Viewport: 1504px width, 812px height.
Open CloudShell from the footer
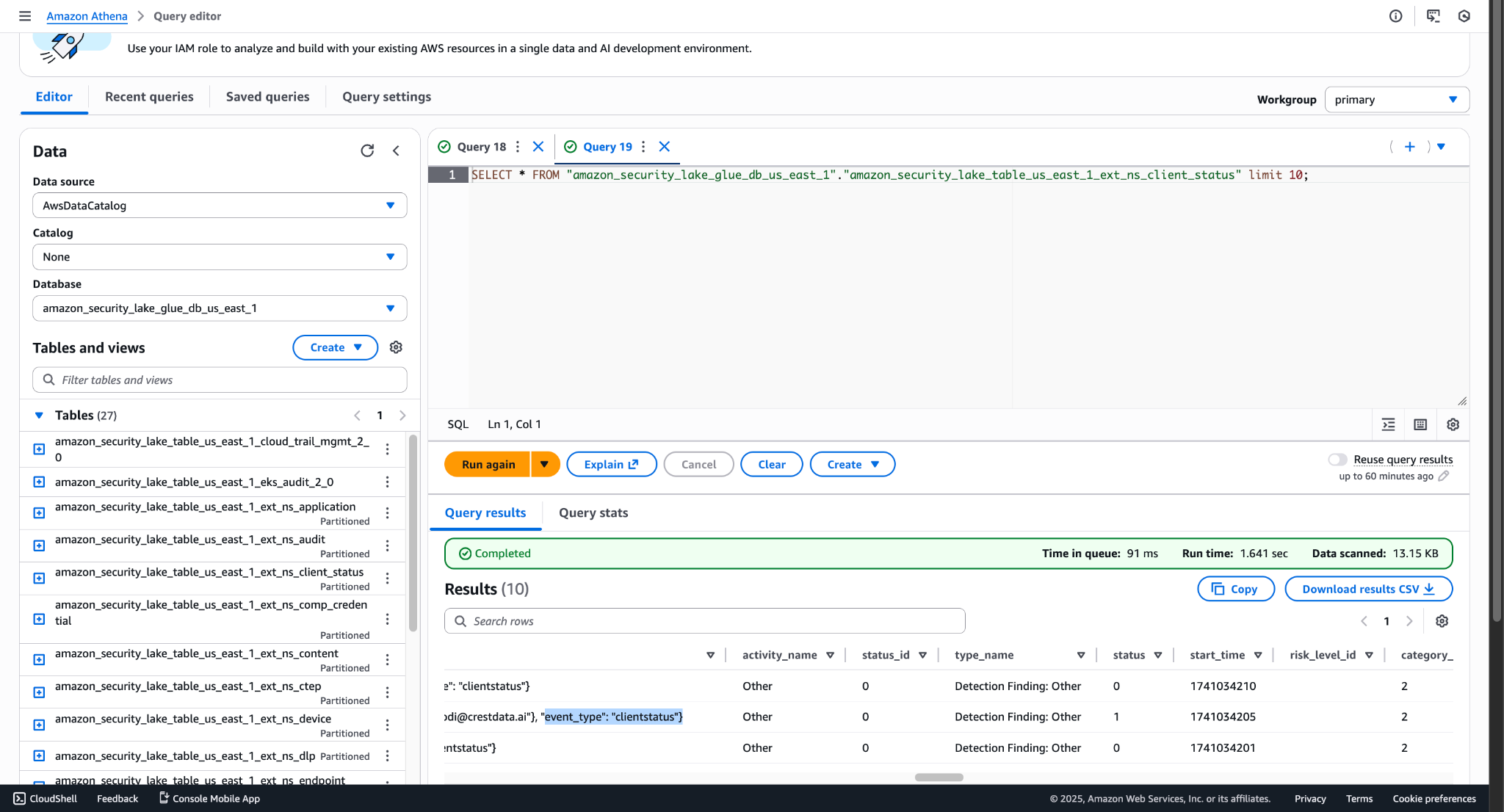45,799
